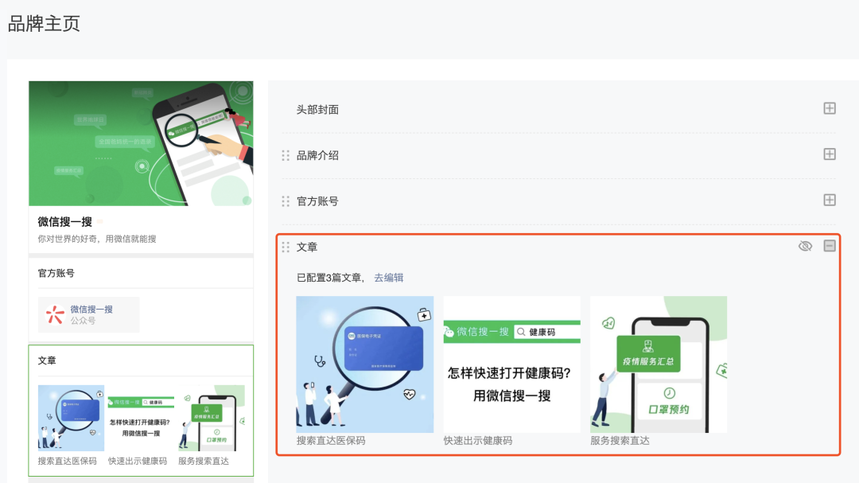This screenshot has width=859, height=483.
Task: Click 已配置3篇文章 status text
Action: 329,278
